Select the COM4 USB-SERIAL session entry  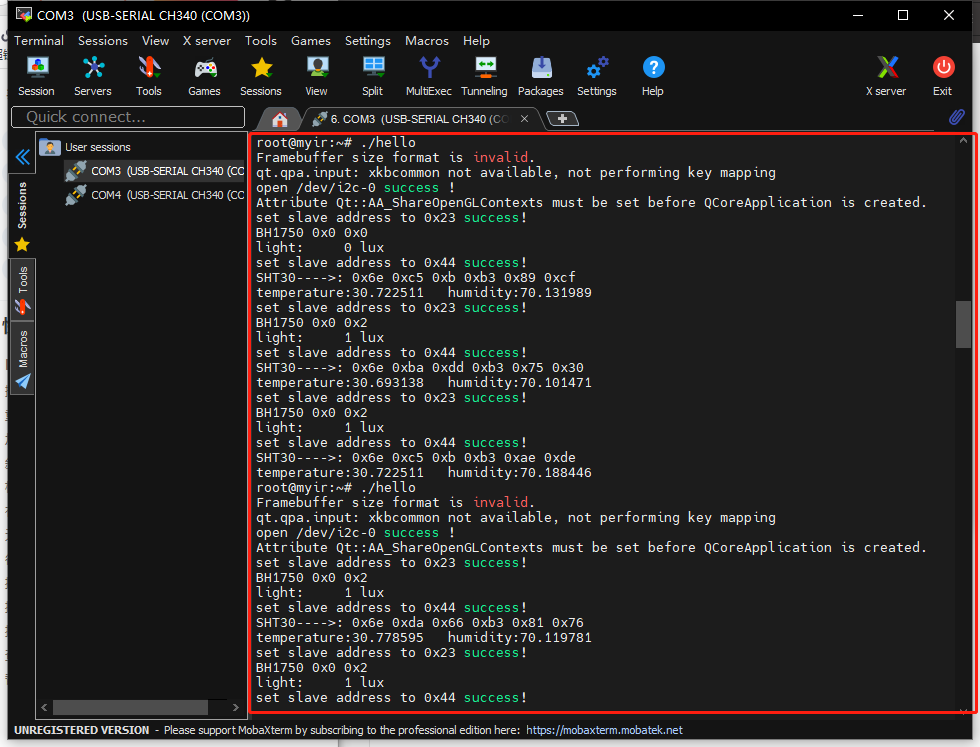156,195
